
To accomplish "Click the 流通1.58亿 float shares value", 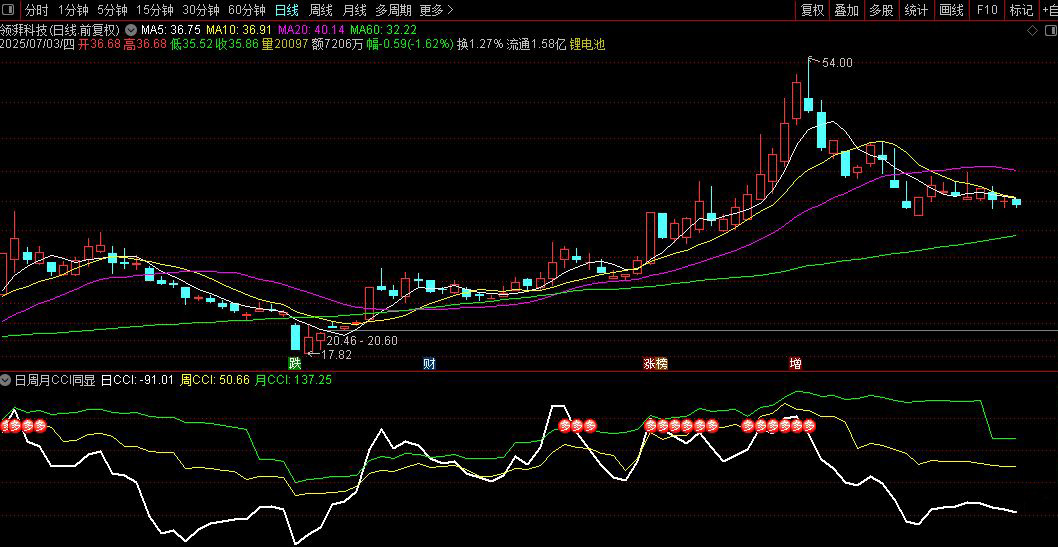I will [x=536, y=45].
